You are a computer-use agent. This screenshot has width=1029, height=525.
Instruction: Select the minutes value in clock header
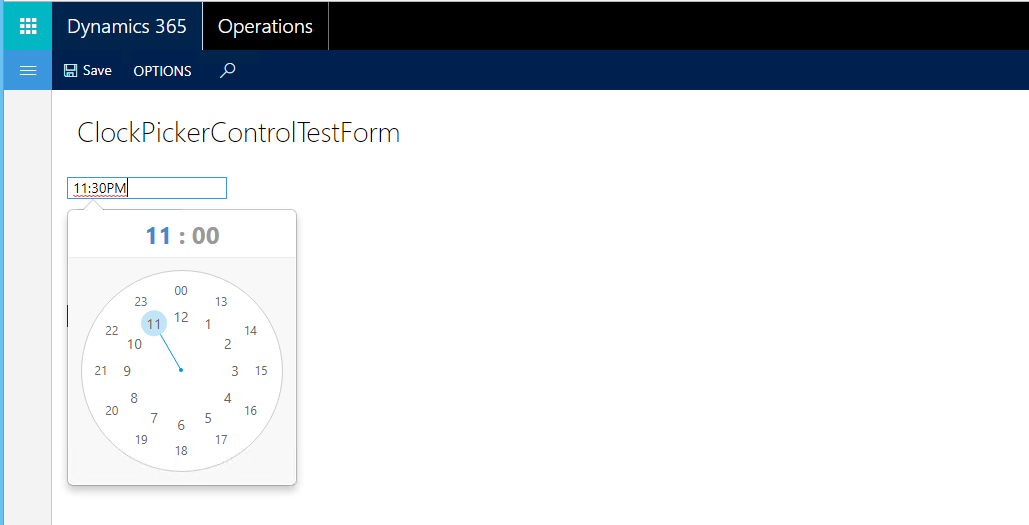[206, 236]
